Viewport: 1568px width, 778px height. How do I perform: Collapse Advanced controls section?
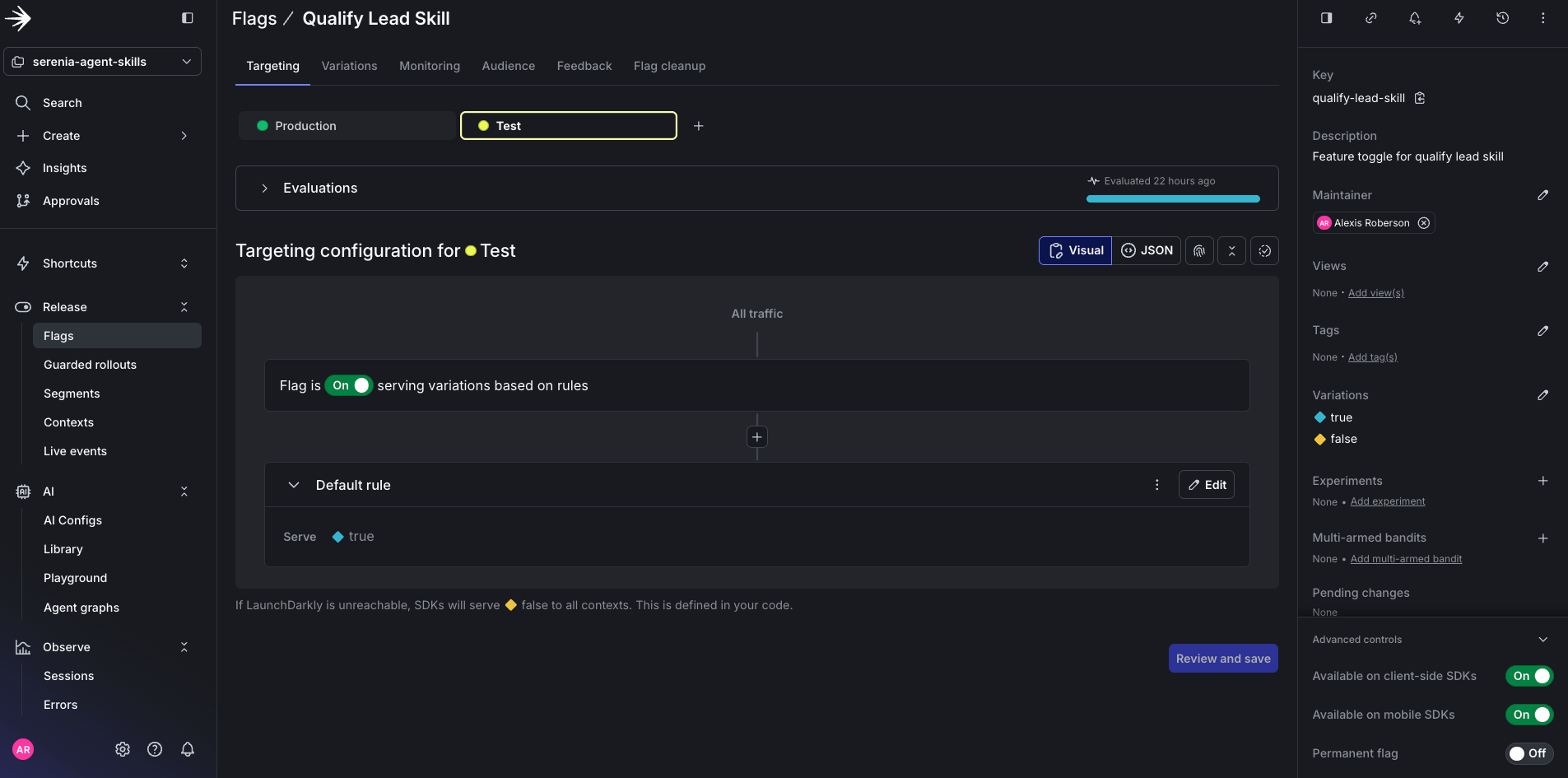click(1543, 640)
